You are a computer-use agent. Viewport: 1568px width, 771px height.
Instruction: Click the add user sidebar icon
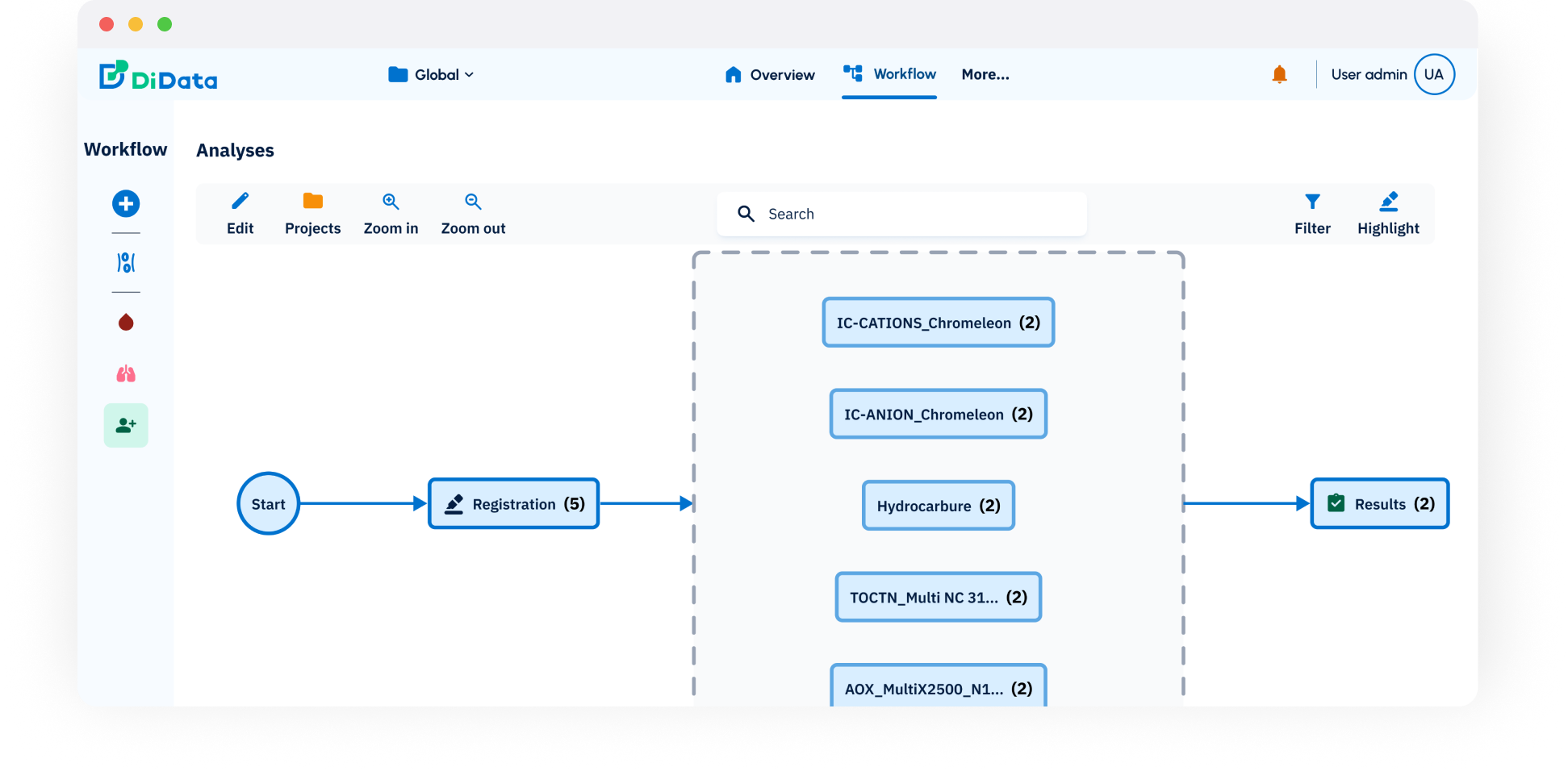[126, 425]
